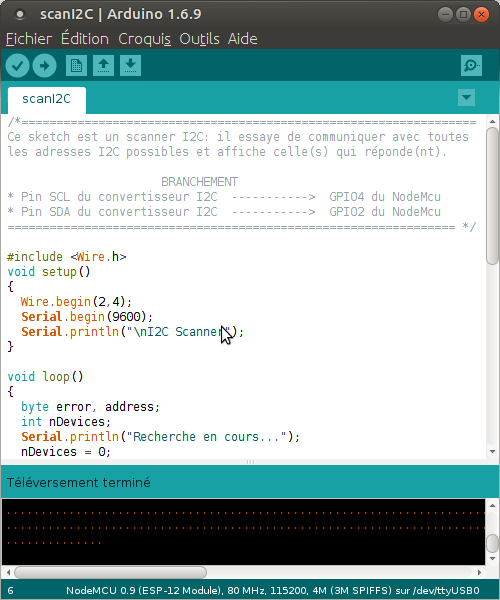Minimize the Arduino window

[x=445, y=15]
